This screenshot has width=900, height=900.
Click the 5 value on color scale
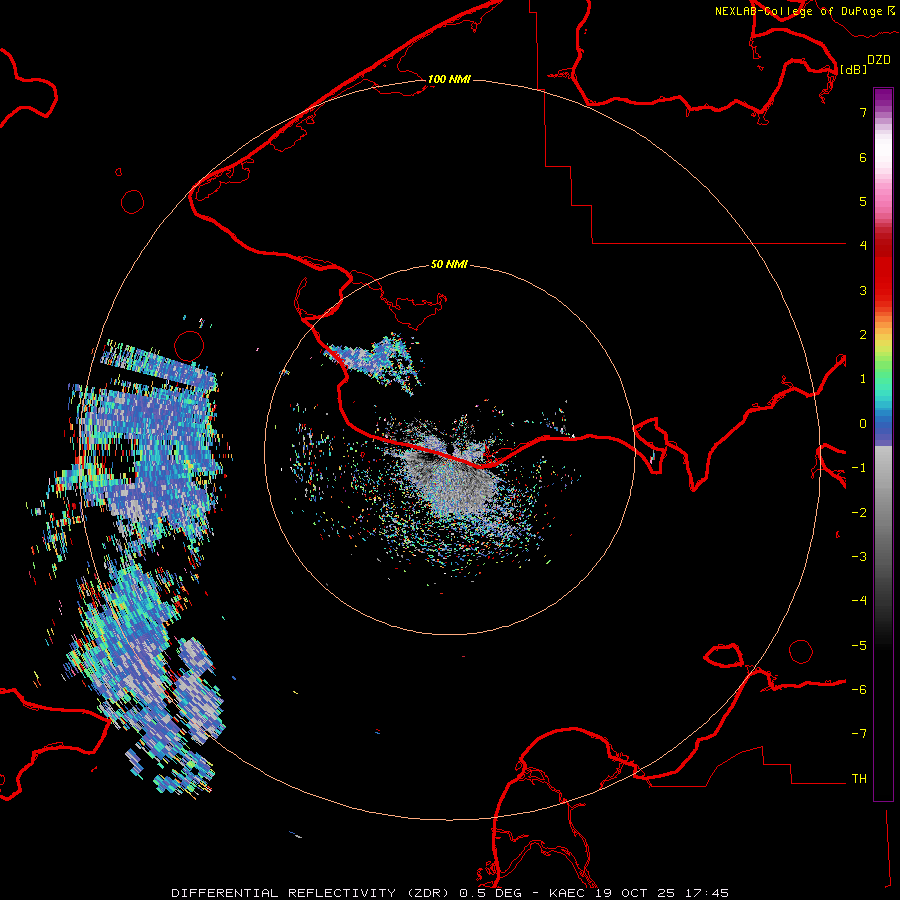click(x=863, y=201)
